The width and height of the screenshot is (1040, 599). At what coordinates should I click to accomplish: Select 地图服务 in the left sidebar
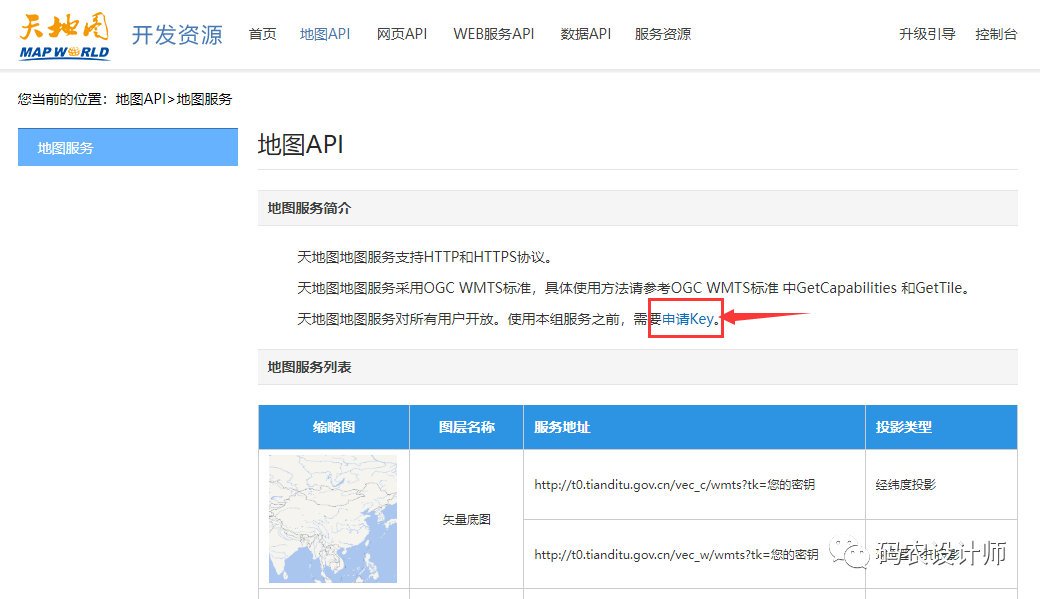coord(128,147)
